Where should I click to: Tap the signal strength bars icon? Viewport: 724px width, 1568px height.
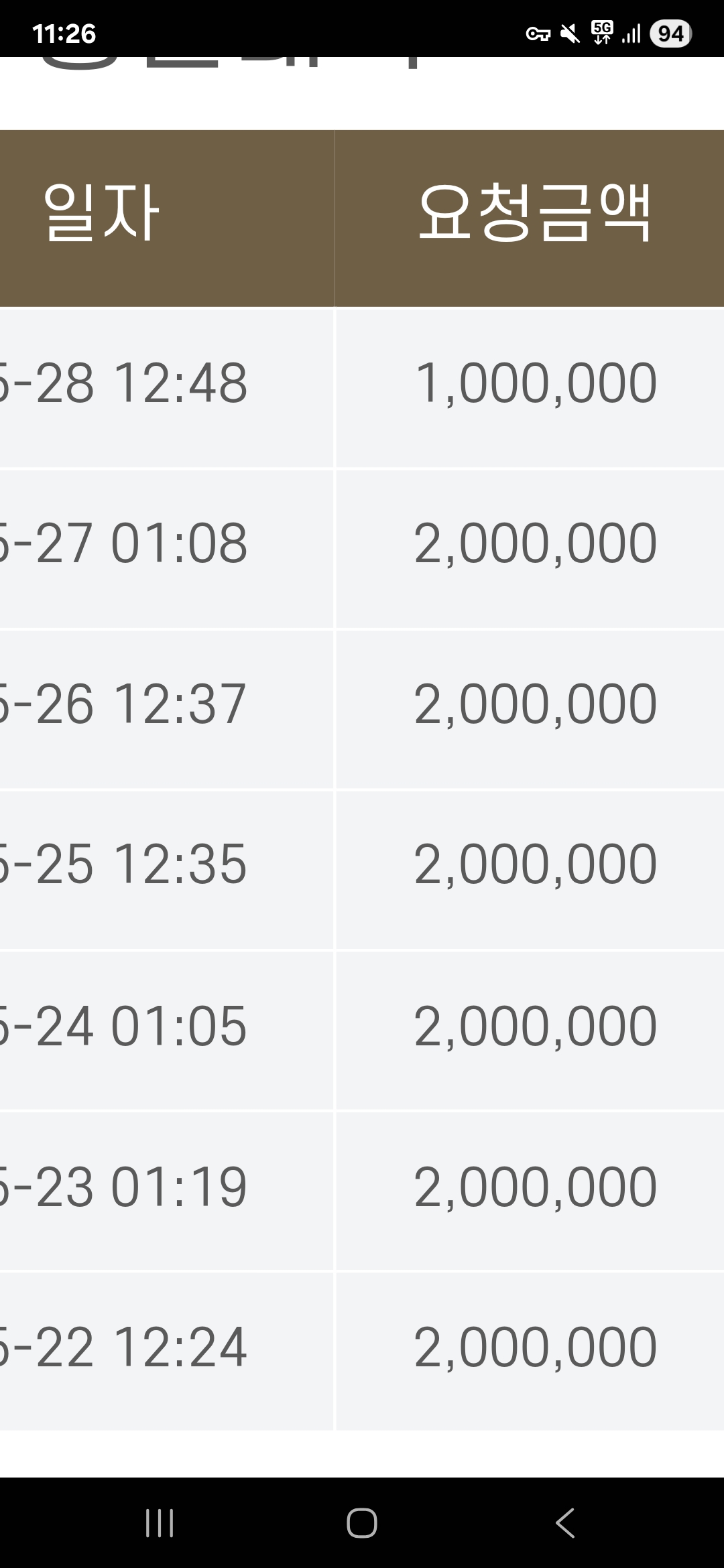pos(631,34)
